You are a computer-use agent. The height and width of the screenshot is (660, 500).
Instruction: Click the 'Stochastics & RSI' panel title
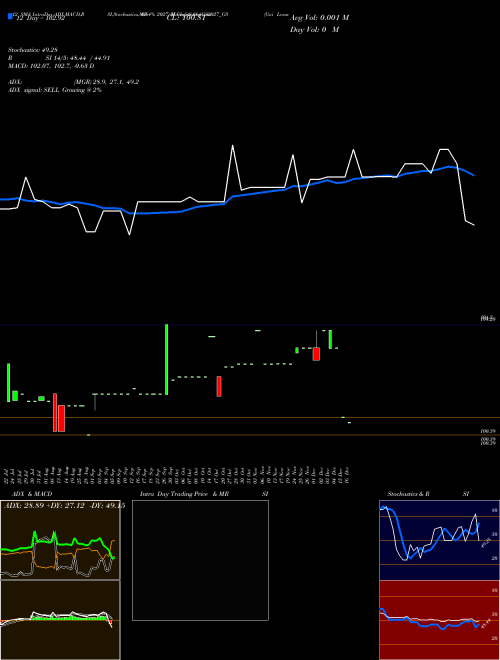point(428,494)
